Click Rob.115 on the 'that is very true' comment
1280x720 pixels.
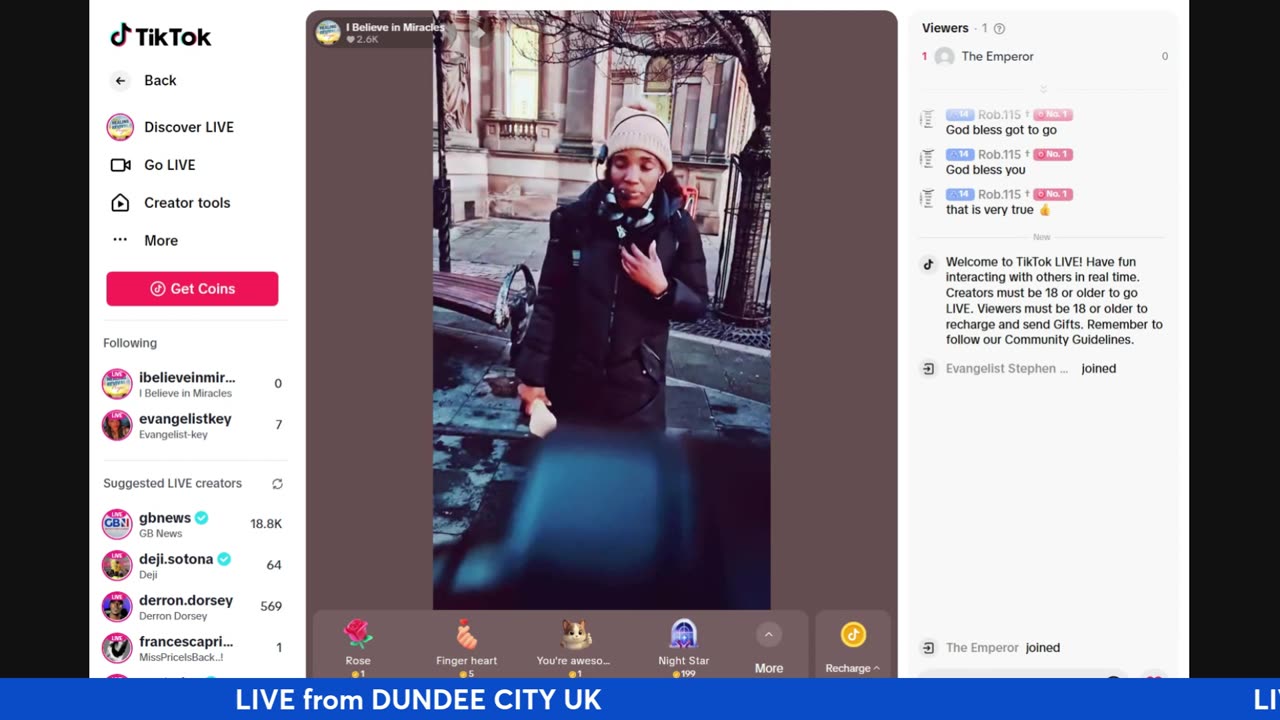point(1000,195)
